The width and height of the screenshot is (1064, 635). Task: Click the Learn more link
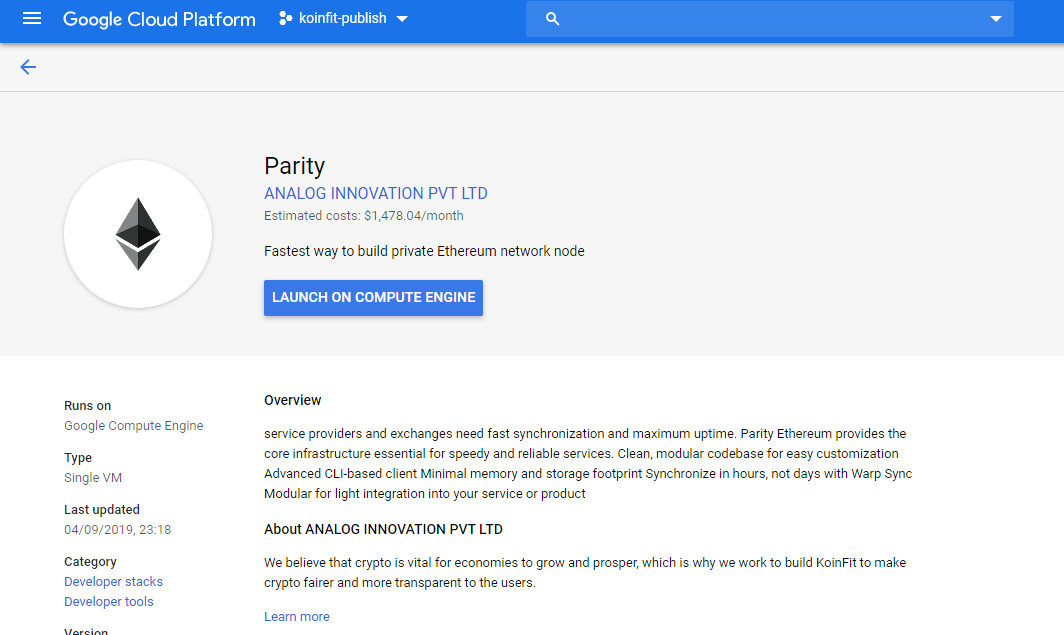[297, 617]
